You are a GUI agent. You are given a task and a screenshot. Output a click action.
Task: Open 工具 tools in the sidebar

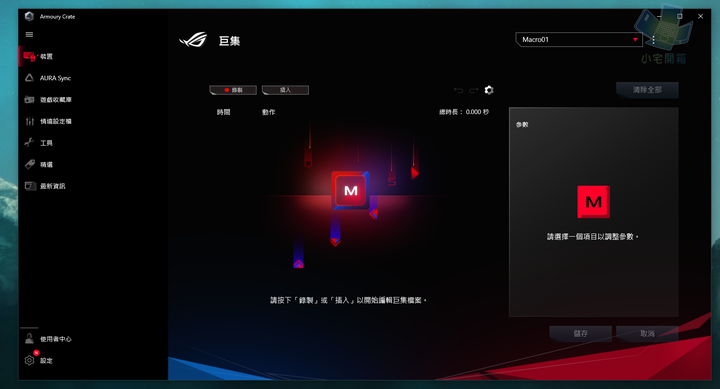46,143
